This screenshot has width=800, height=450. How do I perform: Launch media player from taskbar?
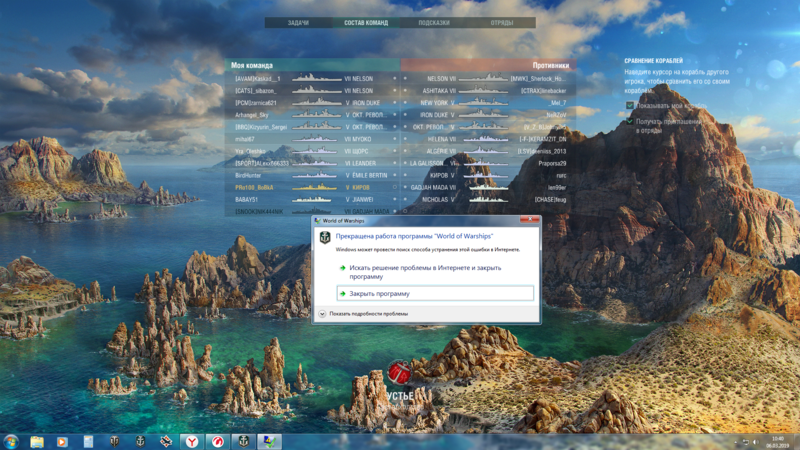[62, 442]
